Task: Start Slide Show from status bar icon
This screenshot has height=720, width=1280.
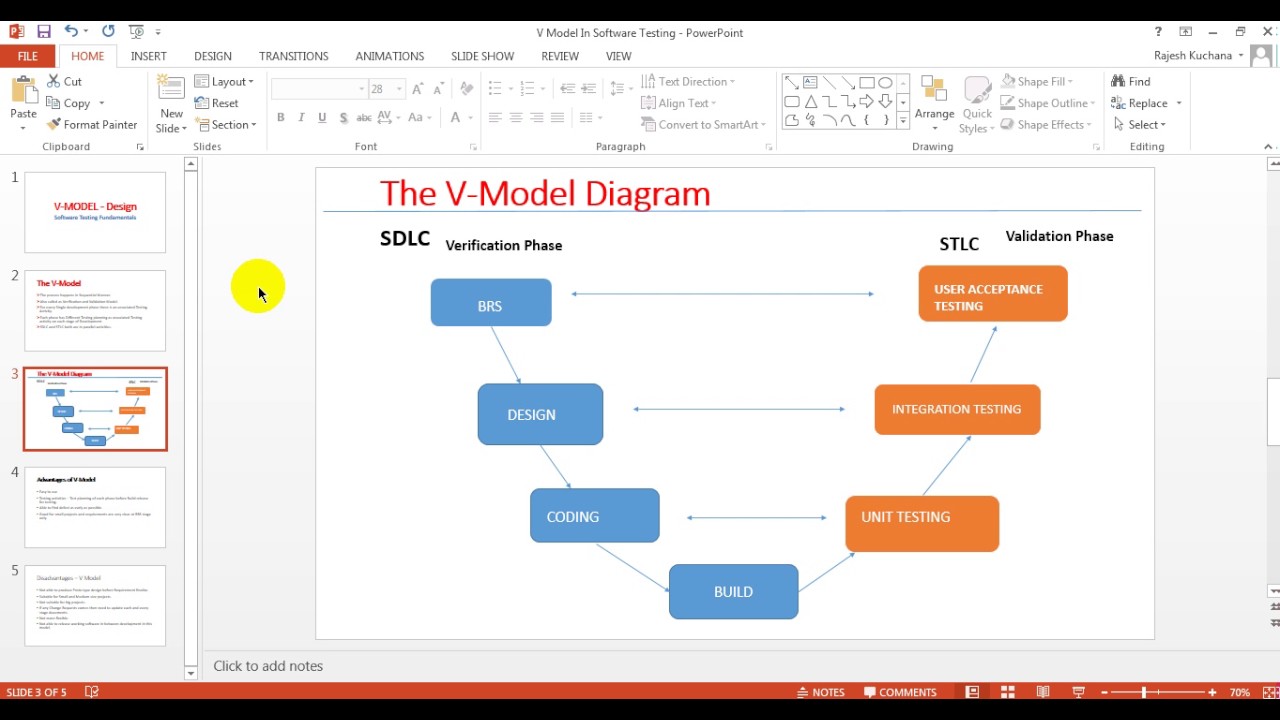Action: coord(1078,692)
